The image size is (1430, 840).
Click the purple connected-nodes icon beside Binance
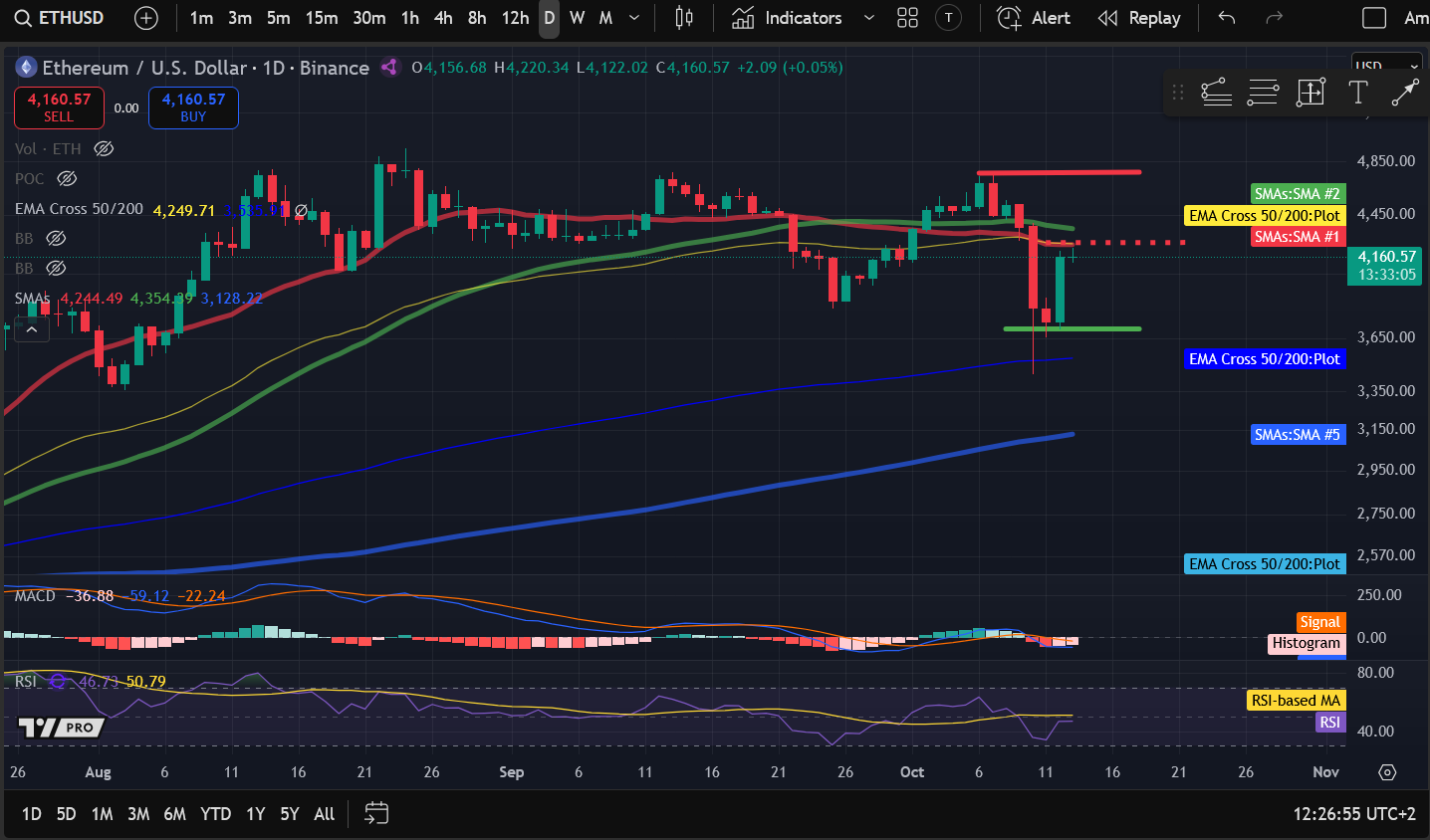389,68
